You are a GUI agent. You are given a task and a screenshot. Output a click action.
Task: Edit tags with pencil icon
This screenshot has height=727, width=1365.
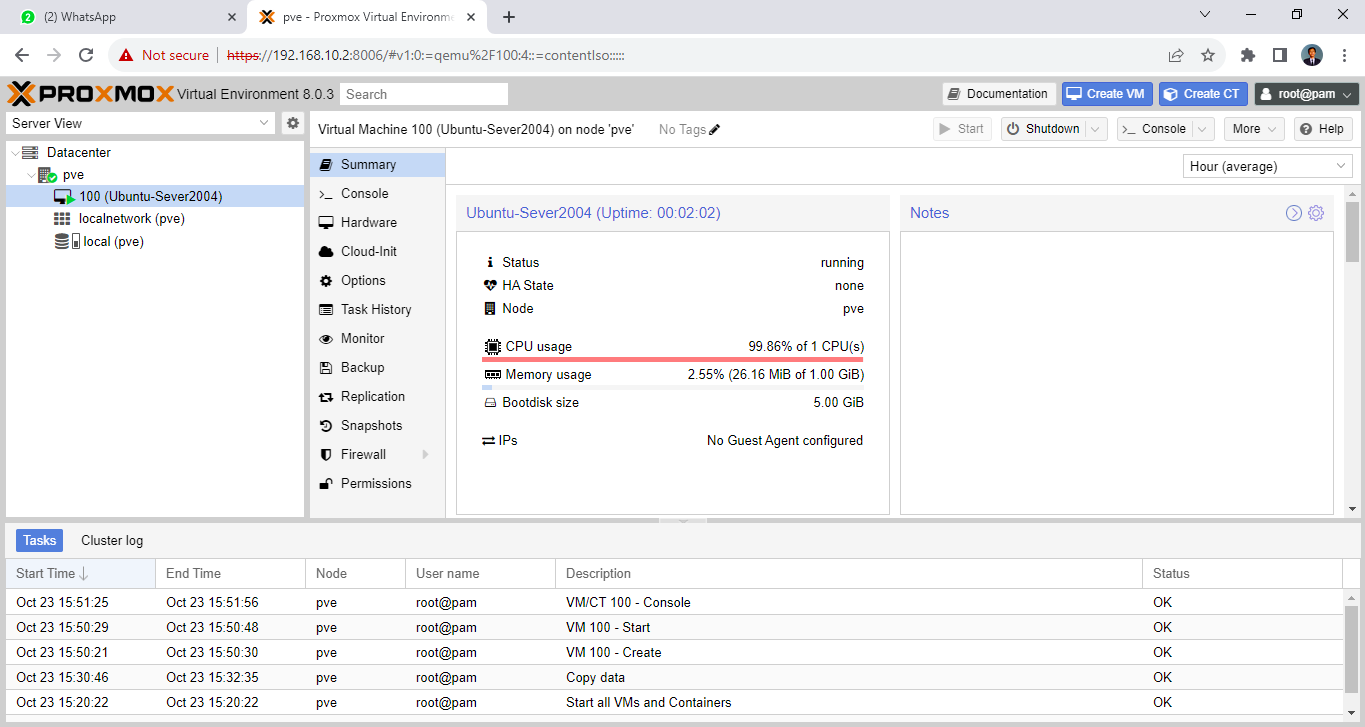714,129
